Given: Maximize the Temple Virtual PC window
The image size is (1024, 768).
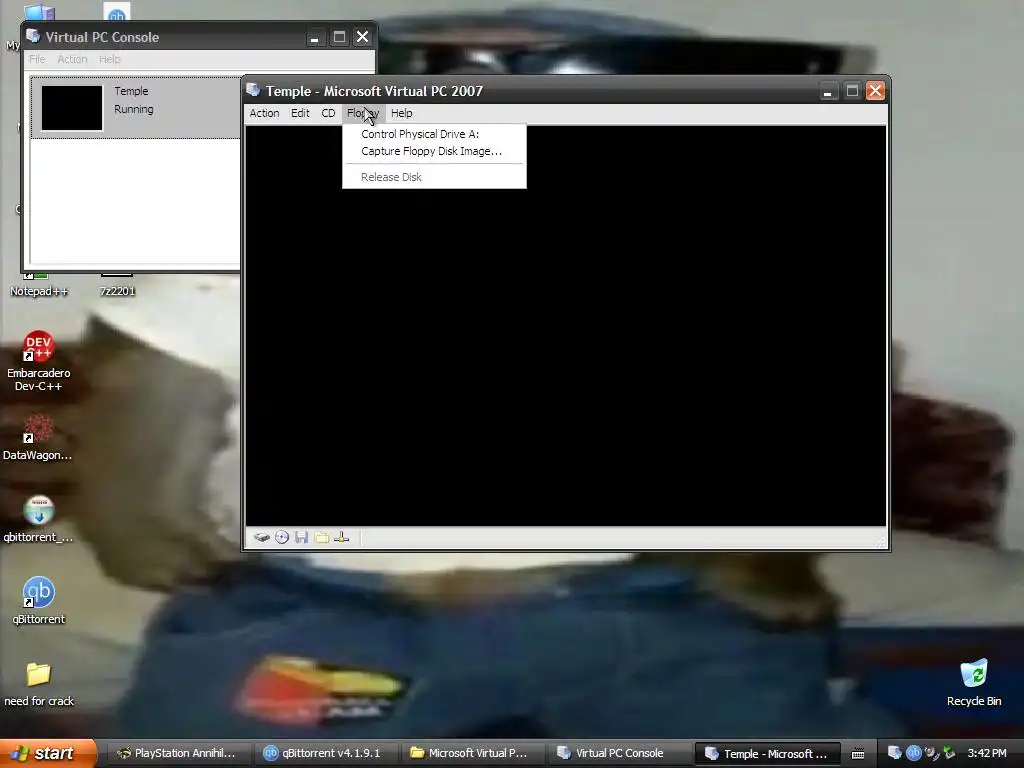Looking at the screenshot, I should [x=852, y=91].
